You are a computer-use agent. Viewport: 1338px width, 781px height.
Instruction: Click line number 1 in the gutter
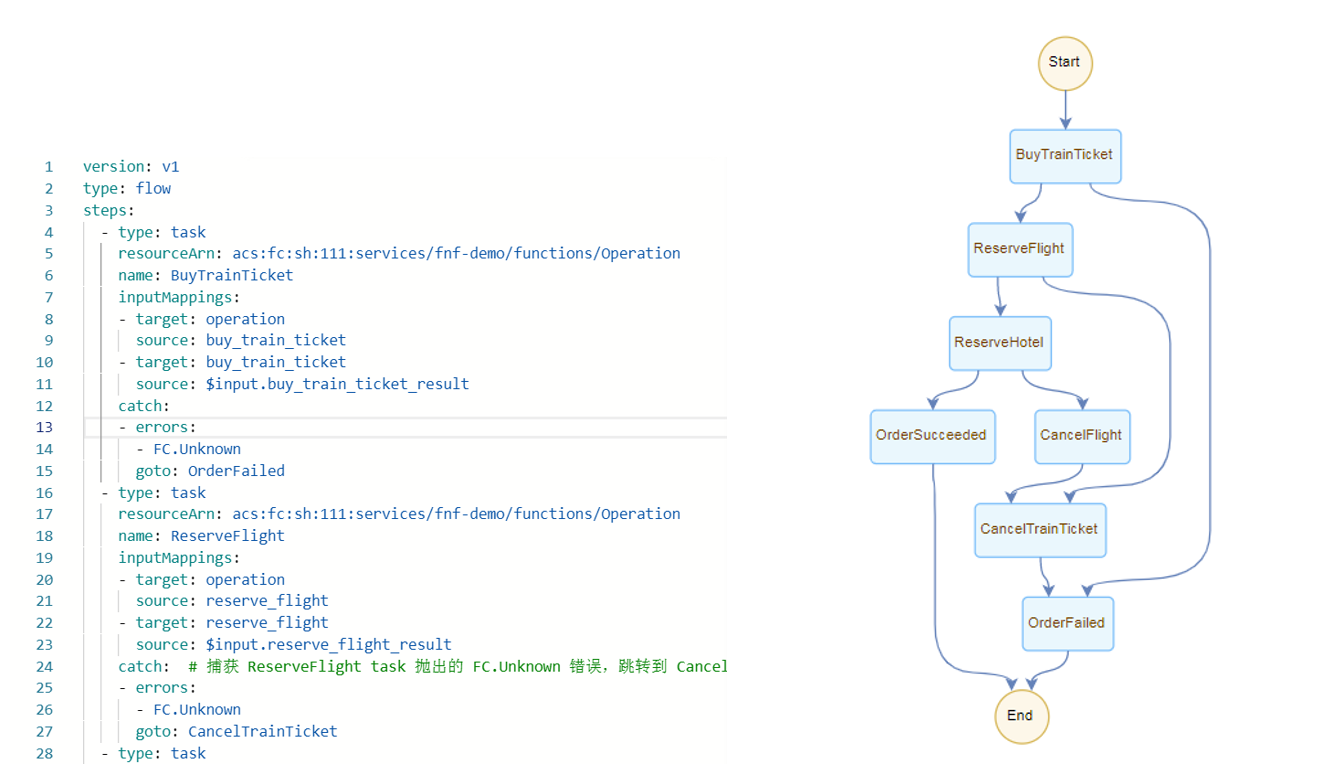pyautogui.click(x=48, y=166)
